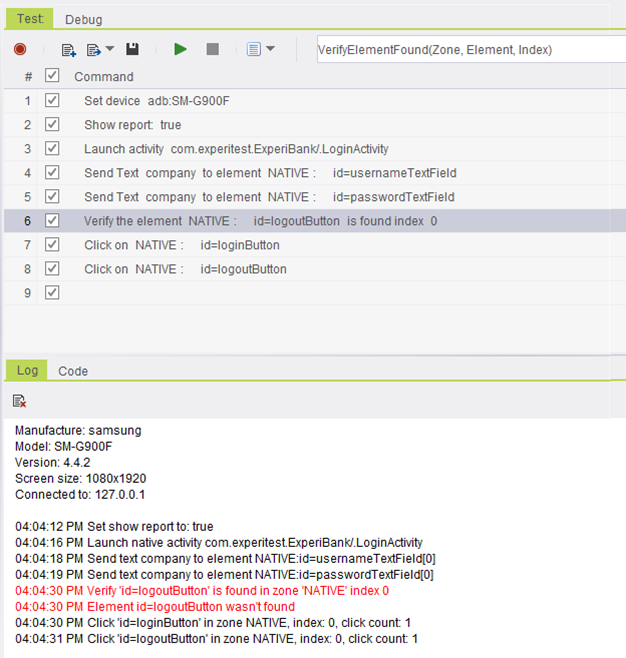Run the test with green play button
626x658 pixels.
(180, 49)
